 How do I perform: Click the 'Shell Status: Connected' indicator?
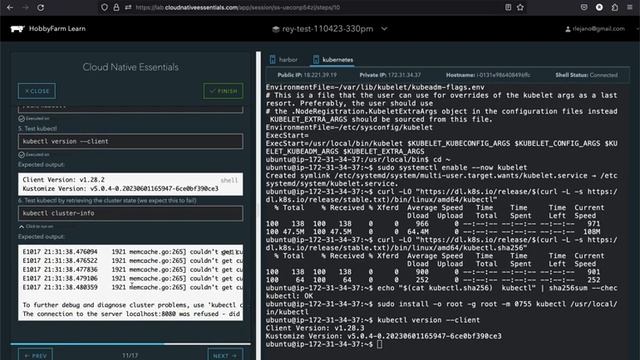coord(587,75)
